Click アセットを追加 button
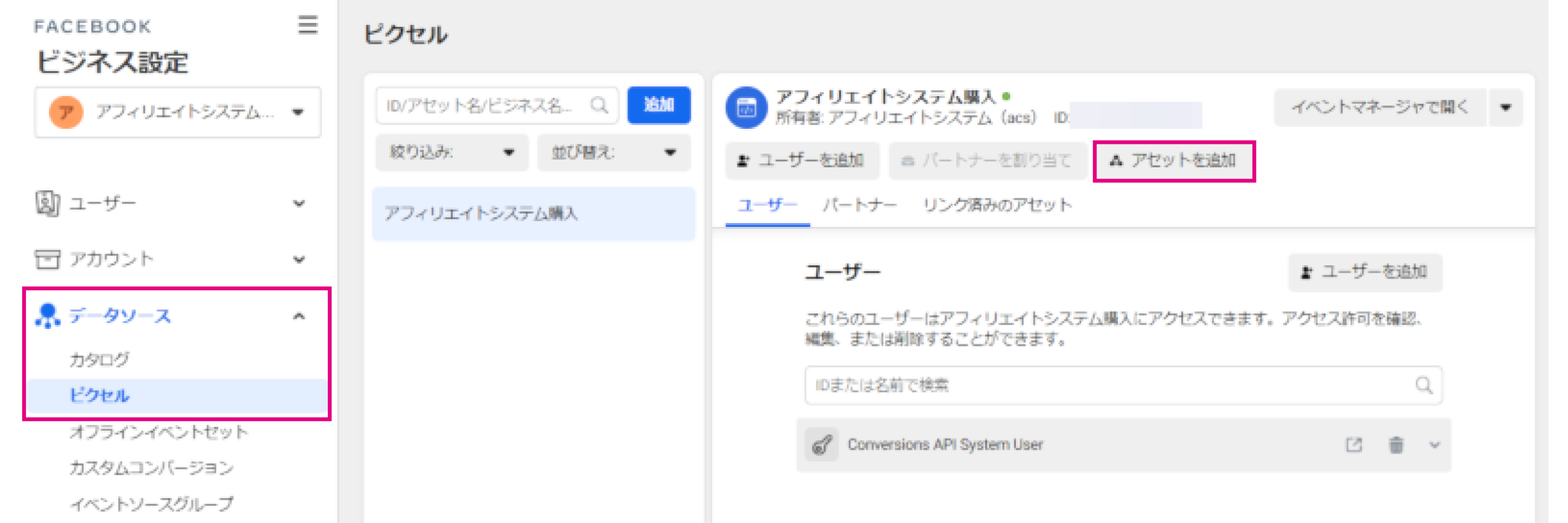The height and width of the screenshot is (523, 1568). (x=1174, y=160)
